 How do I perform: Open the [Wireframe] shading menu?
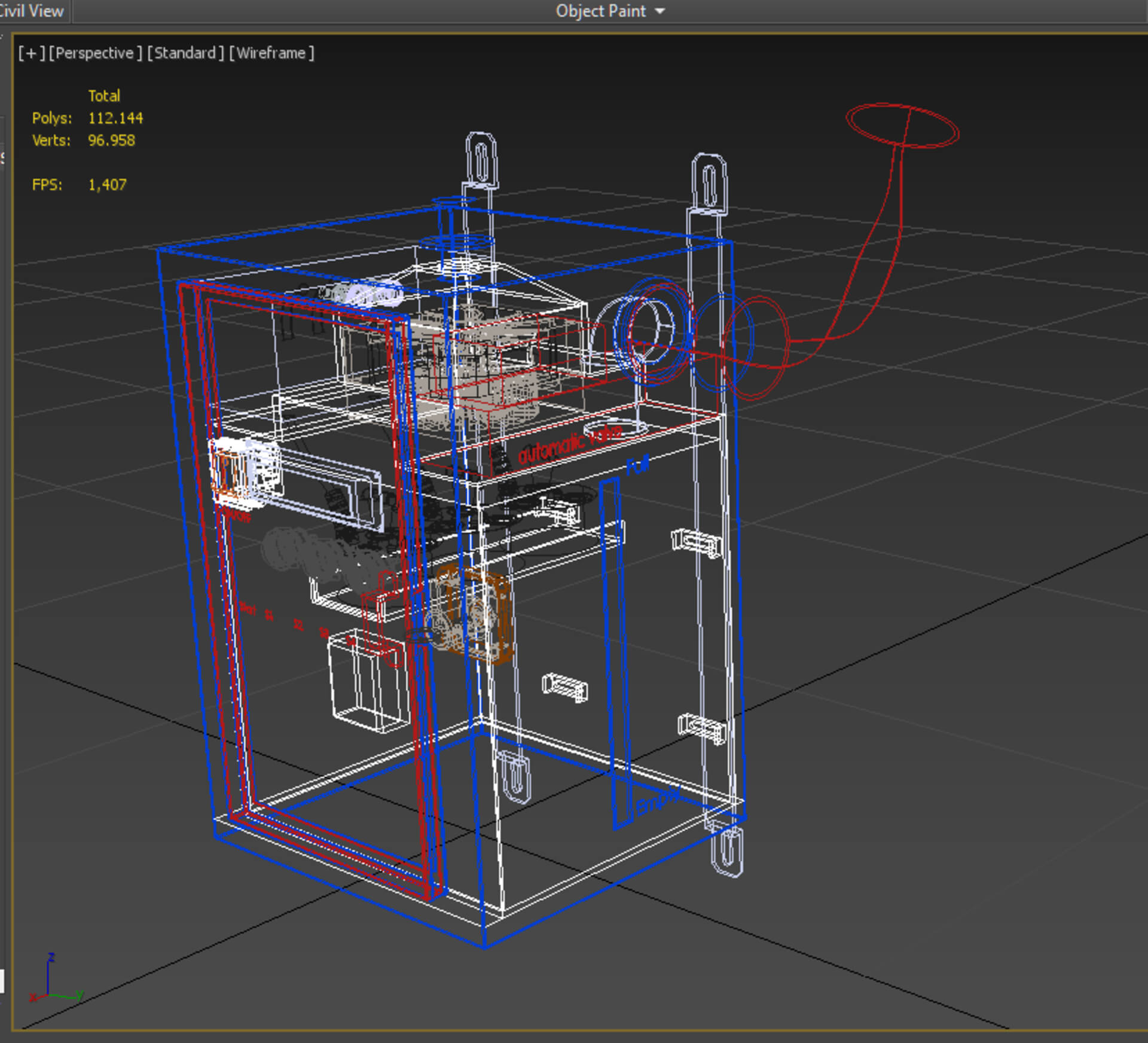271,53
